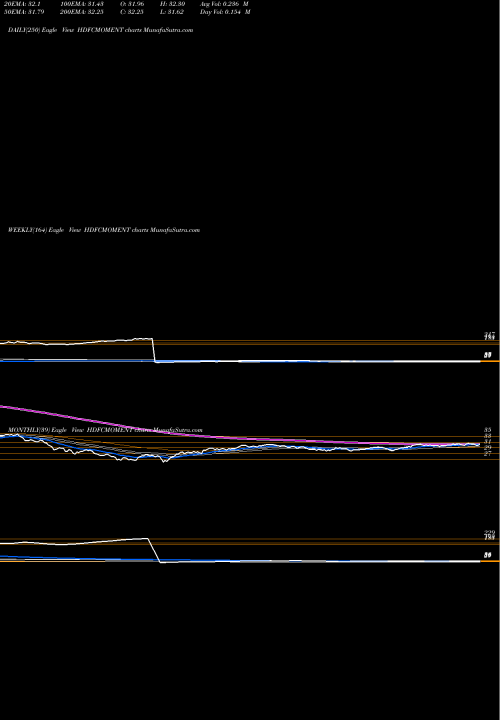500x720 pixels.
Task: Click the WEEKLY(164) Eagle View chart title
Action: click(x=104, y=230)
